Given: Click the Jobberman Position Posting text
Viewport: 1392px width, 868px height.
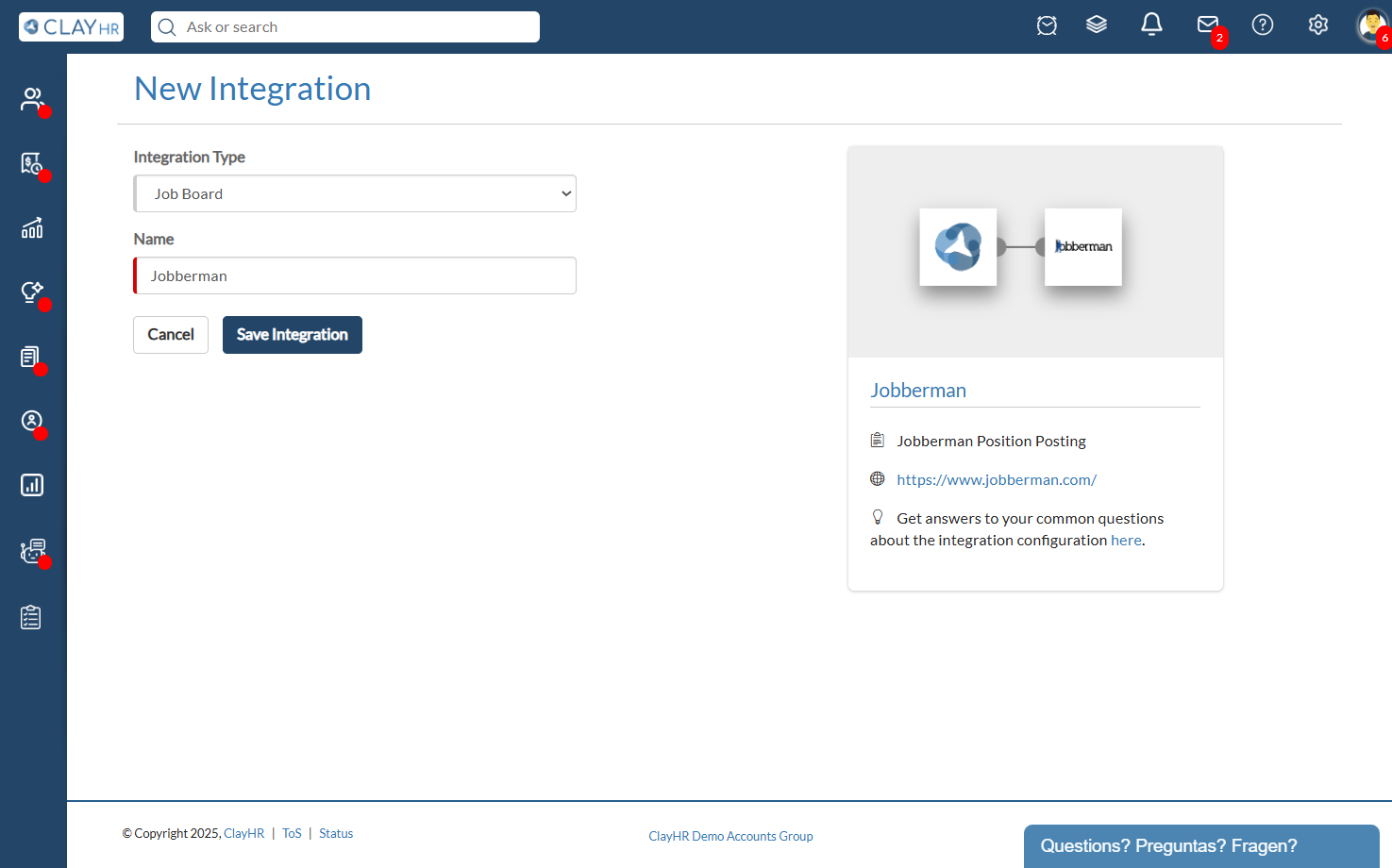Looking at the screenshot, I should (x=991, y=441).
